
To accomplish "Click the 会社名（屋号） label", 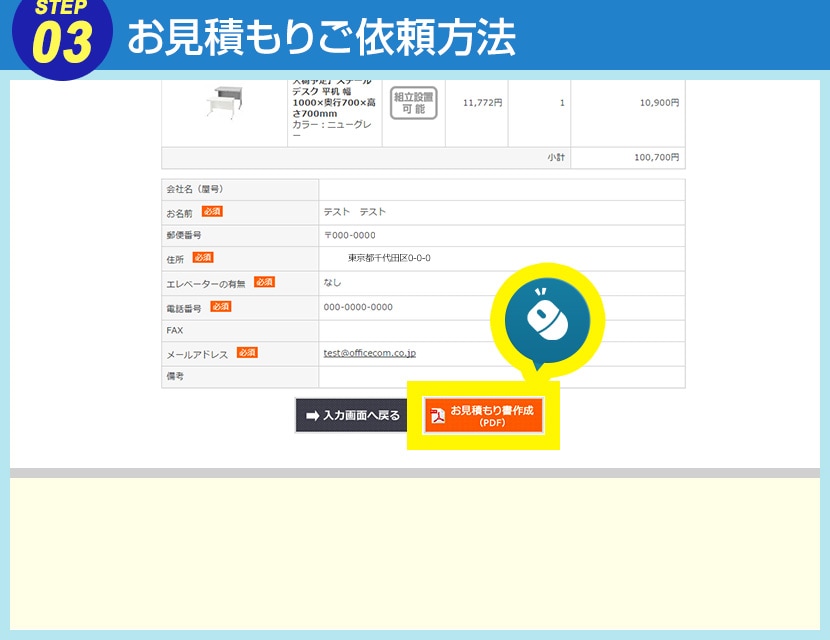I will point(195,189).
